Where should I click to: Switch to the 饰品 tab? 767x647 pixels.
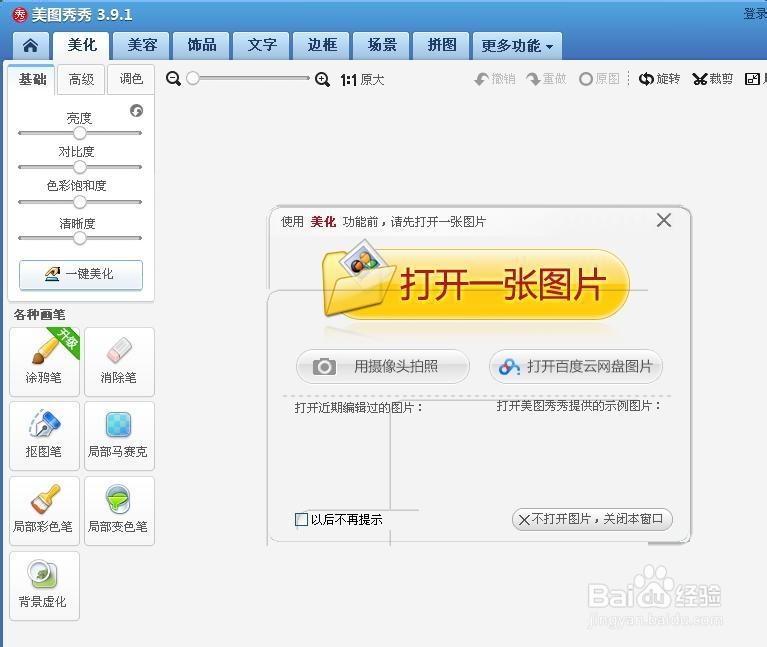pyautogui.click(x=202, y=46)
